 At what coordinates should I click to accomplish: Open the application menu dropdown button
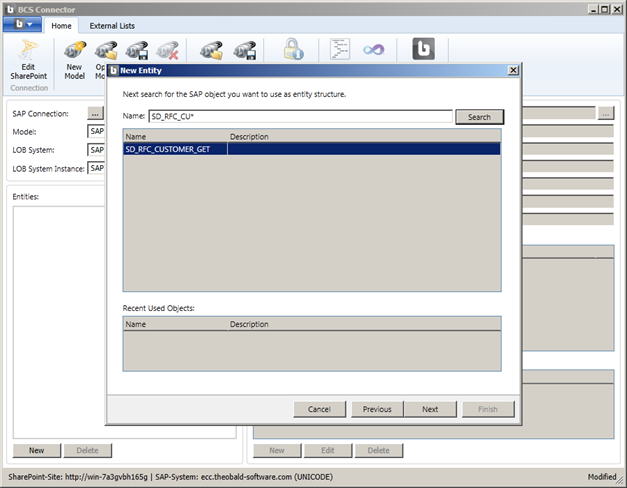click(22, 25)
